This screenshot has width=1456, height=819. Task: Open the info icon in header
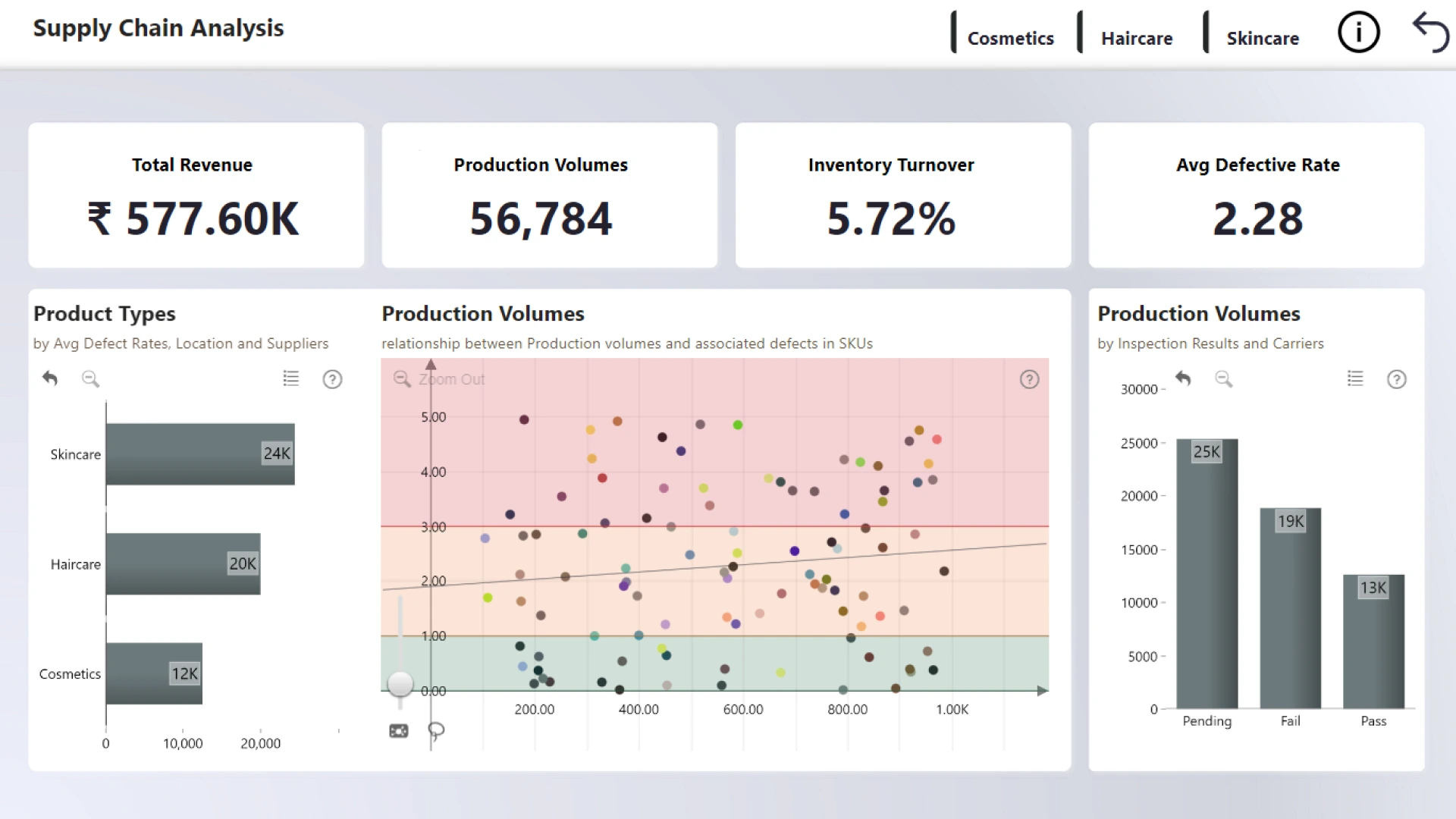pos(1358,33)
